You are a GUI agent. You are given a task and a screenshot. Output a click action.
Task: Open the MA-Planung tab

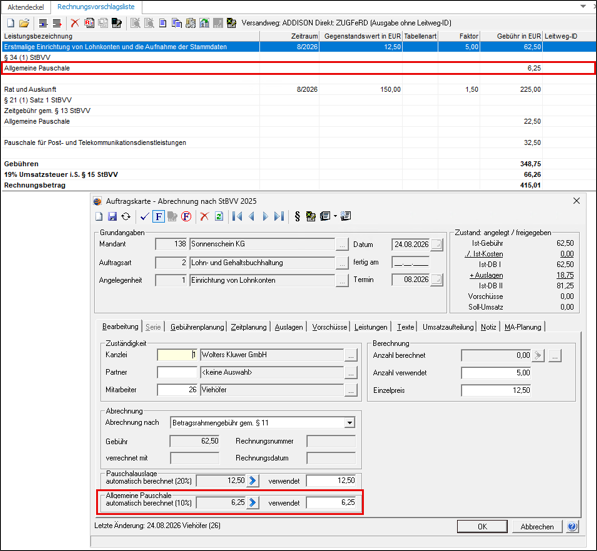[522, 327]
